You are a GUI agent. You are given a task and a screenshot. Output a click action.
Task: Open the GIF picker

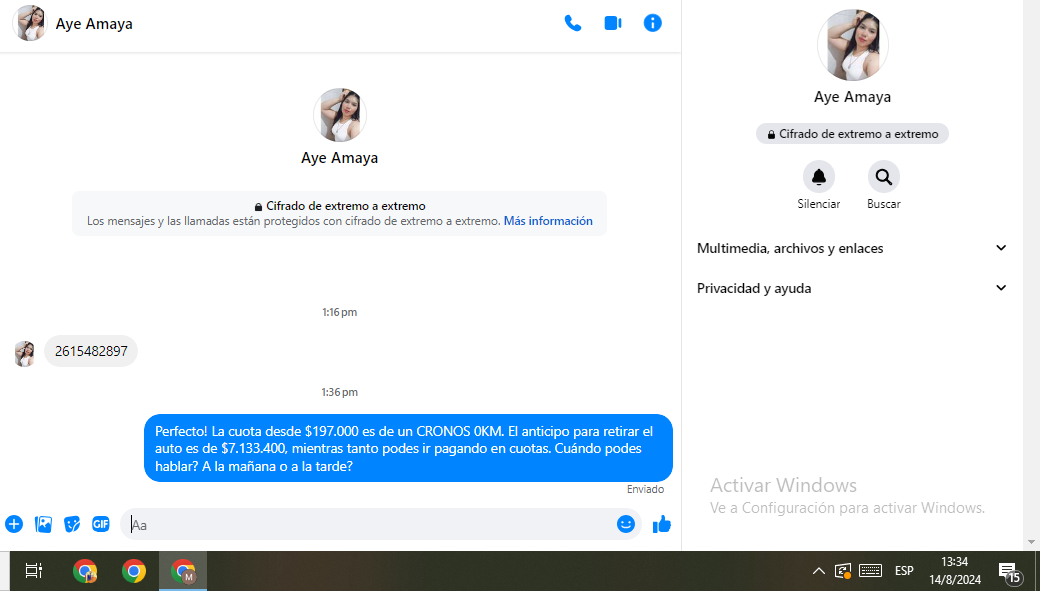tap(101, 524)
